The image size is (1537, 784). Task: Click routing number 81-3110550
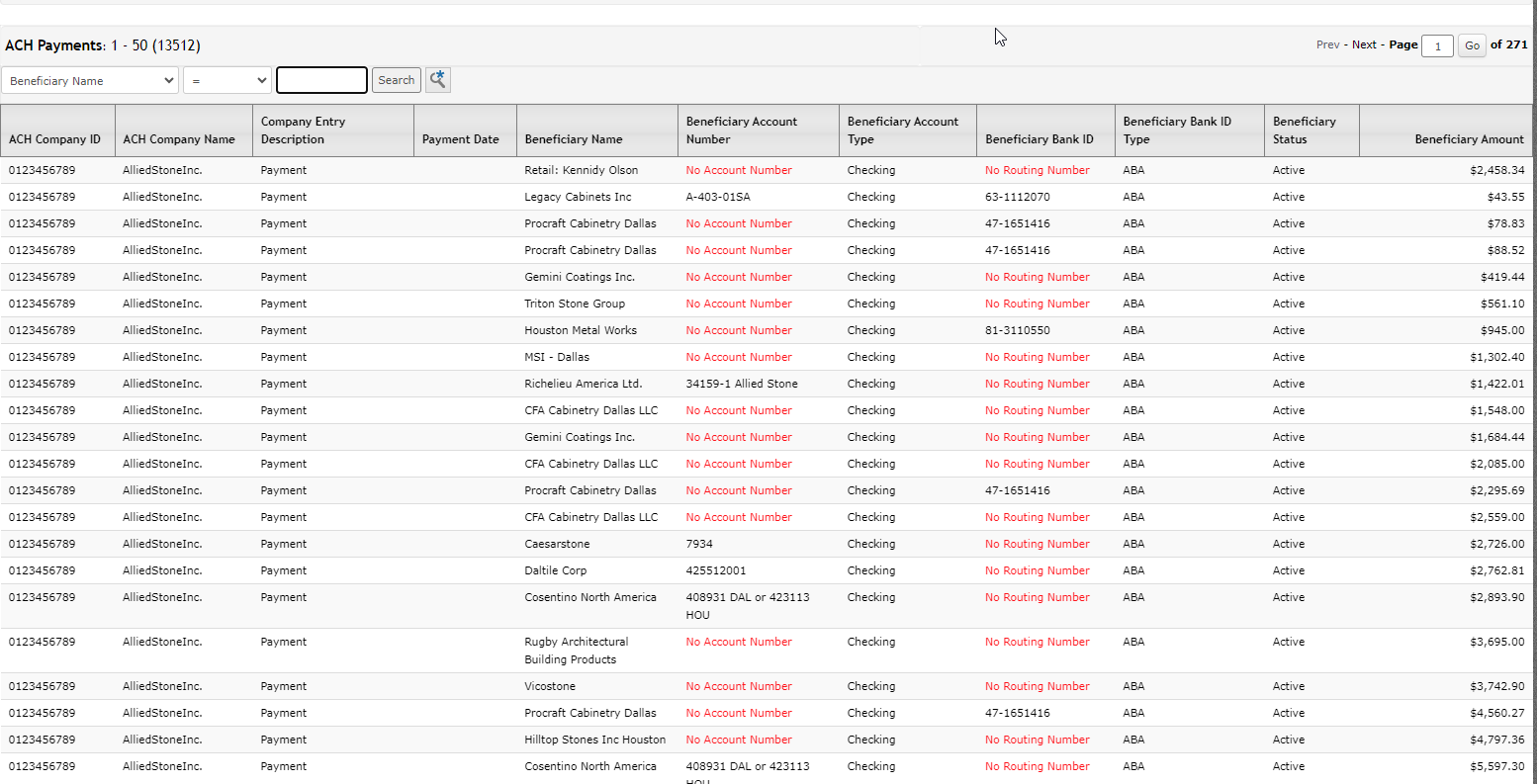1018,330
